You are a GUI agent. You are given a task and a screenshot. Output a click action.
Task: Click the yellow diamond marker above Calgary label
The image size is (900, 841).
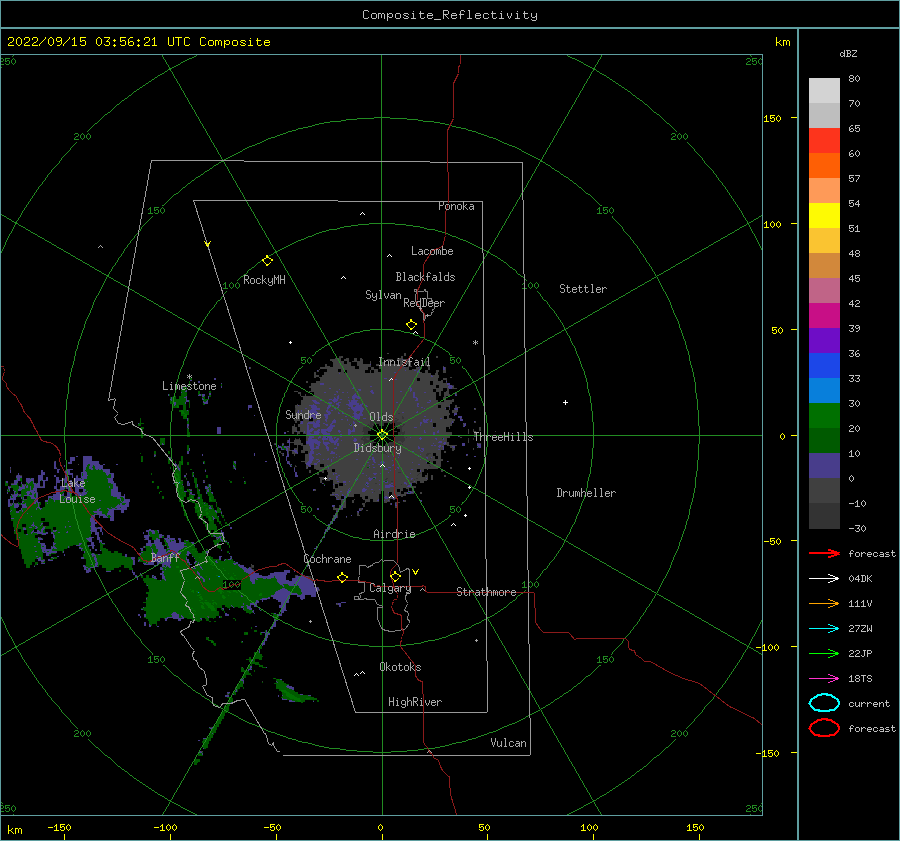click(395, 576)
